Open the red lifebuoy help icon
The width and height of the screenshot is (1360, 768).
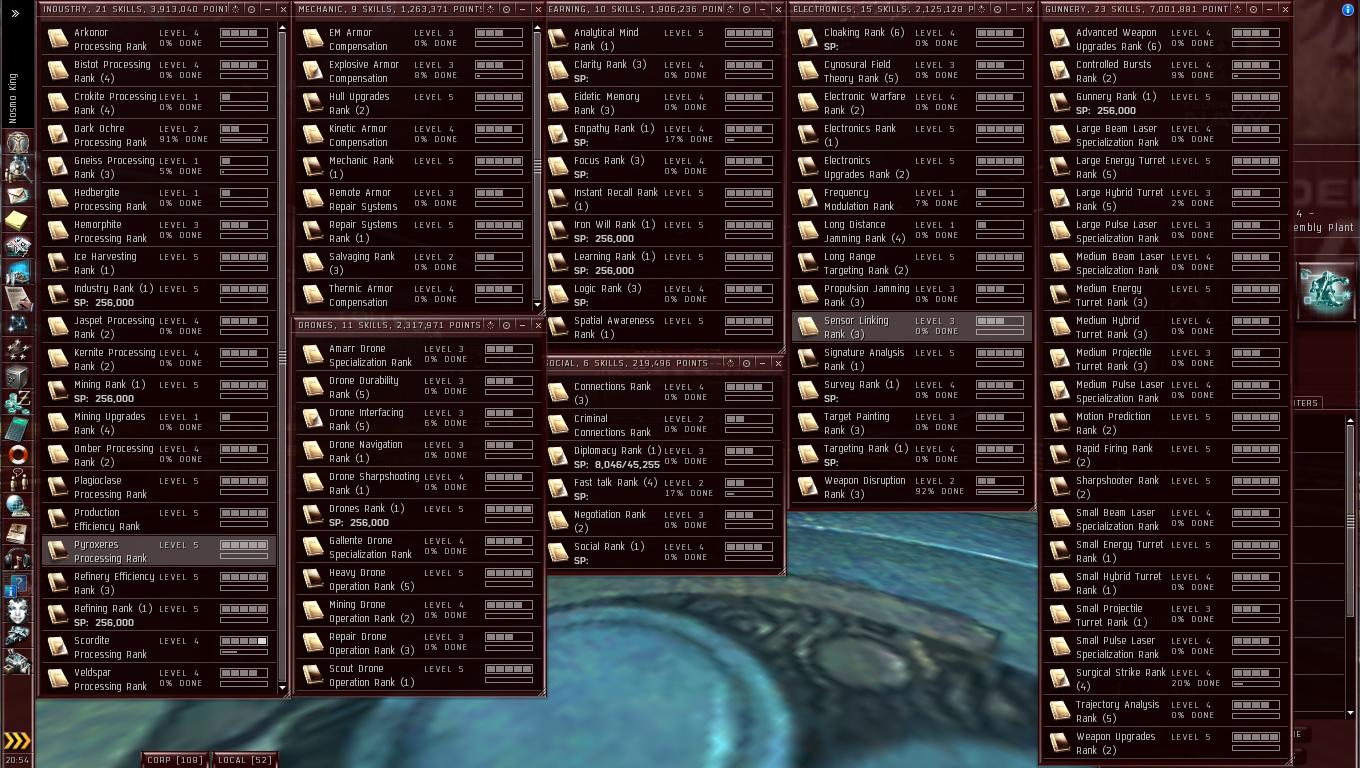point(17,455)
